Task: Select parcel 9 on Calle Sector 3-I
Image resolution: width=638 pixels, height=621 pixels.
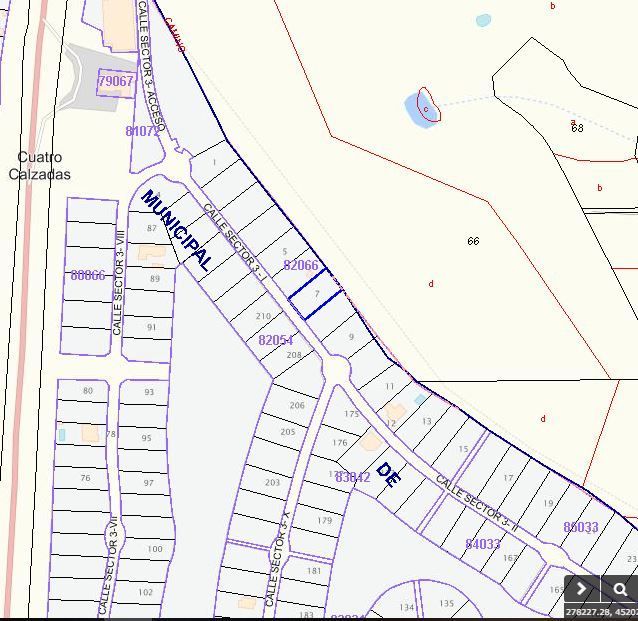Action: coord(351,338)
